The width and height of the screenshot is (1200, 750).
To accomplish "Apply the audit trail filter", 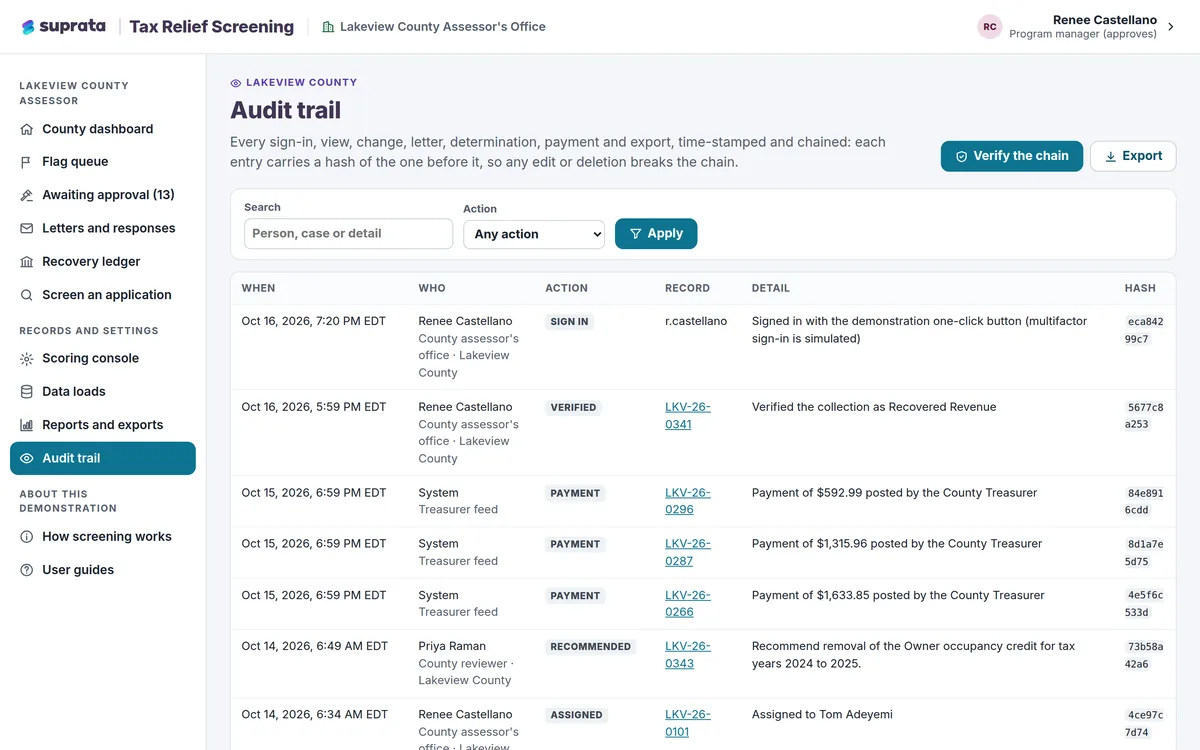I will point(656,233).
